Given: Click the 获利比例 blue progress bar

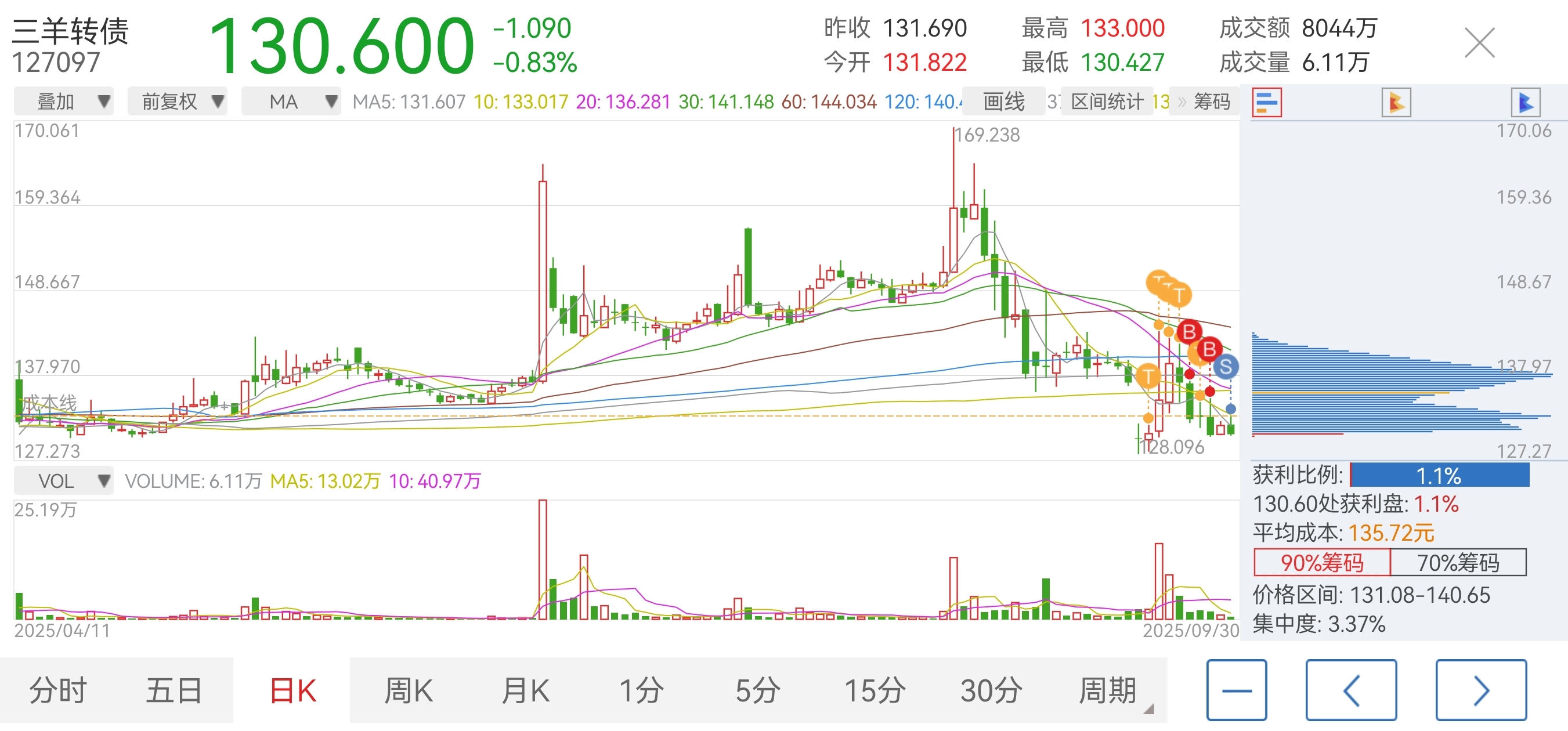Looking at the screenshot, I should [1439, 475].
